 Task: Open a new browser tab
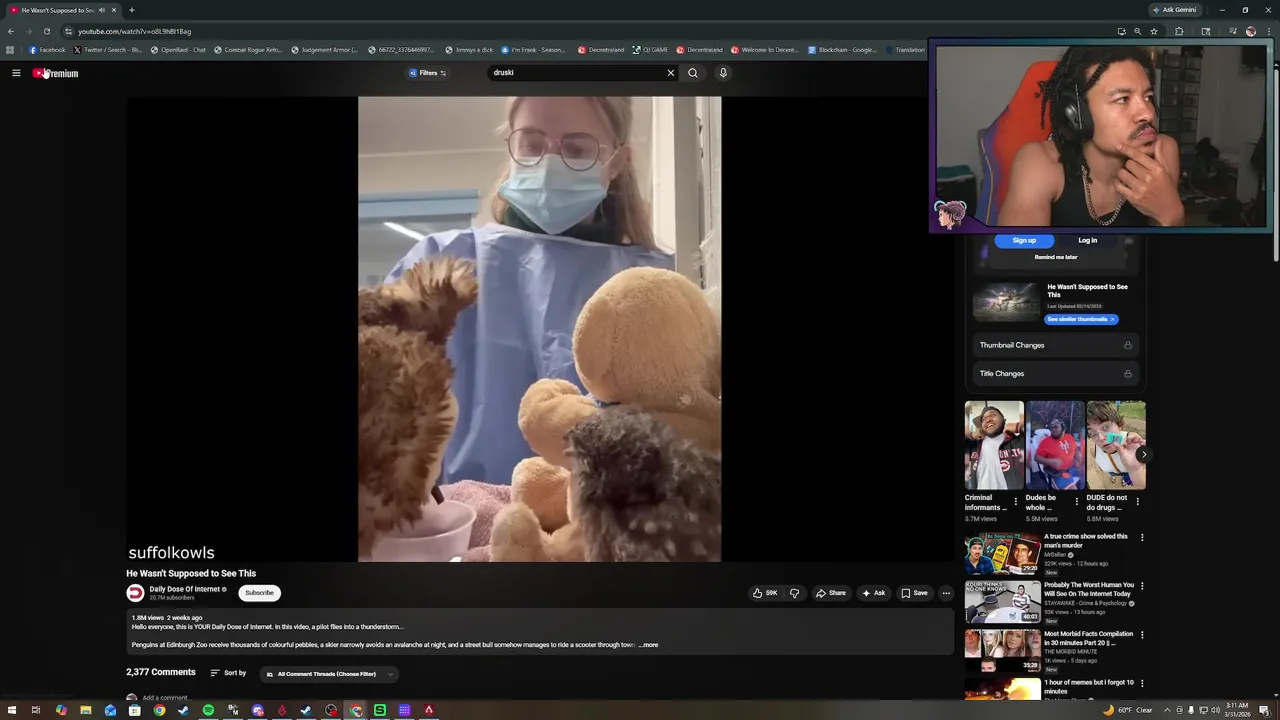[x=131, y=10]
